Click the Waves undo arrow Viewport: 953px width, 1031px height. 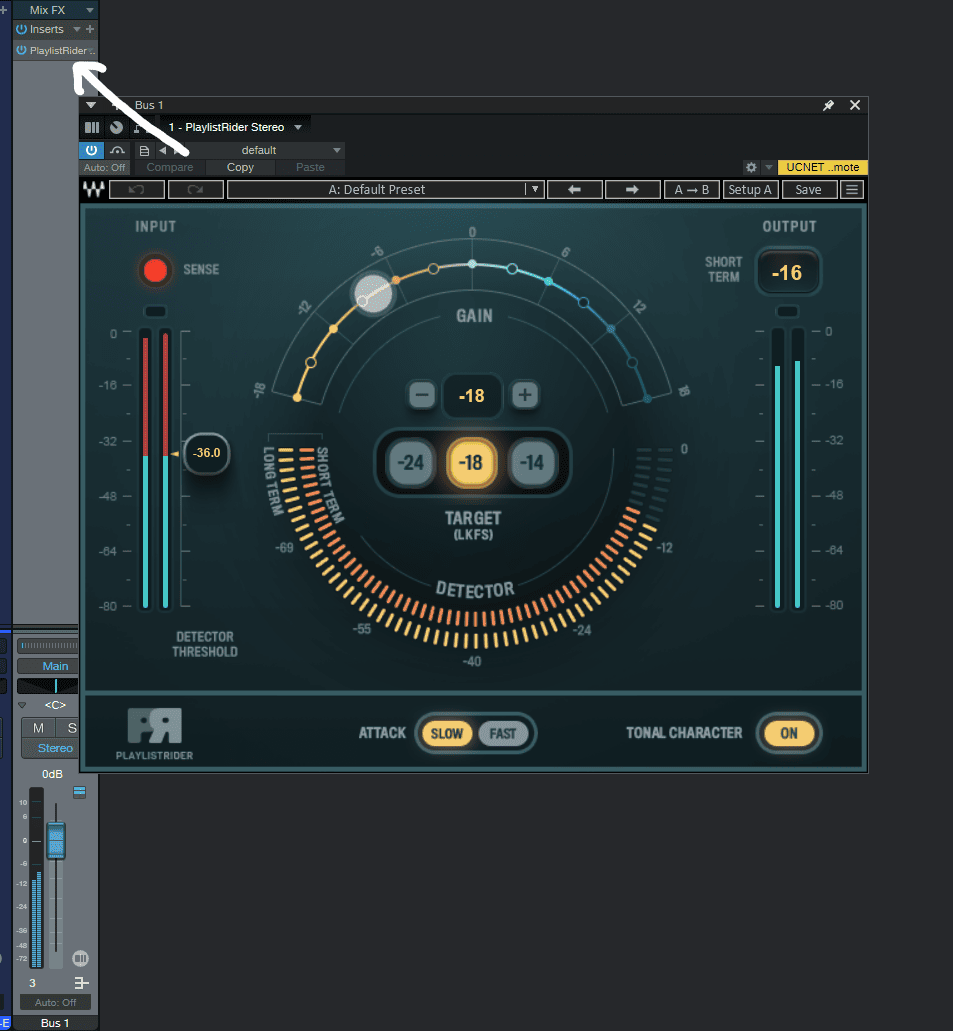137,190
